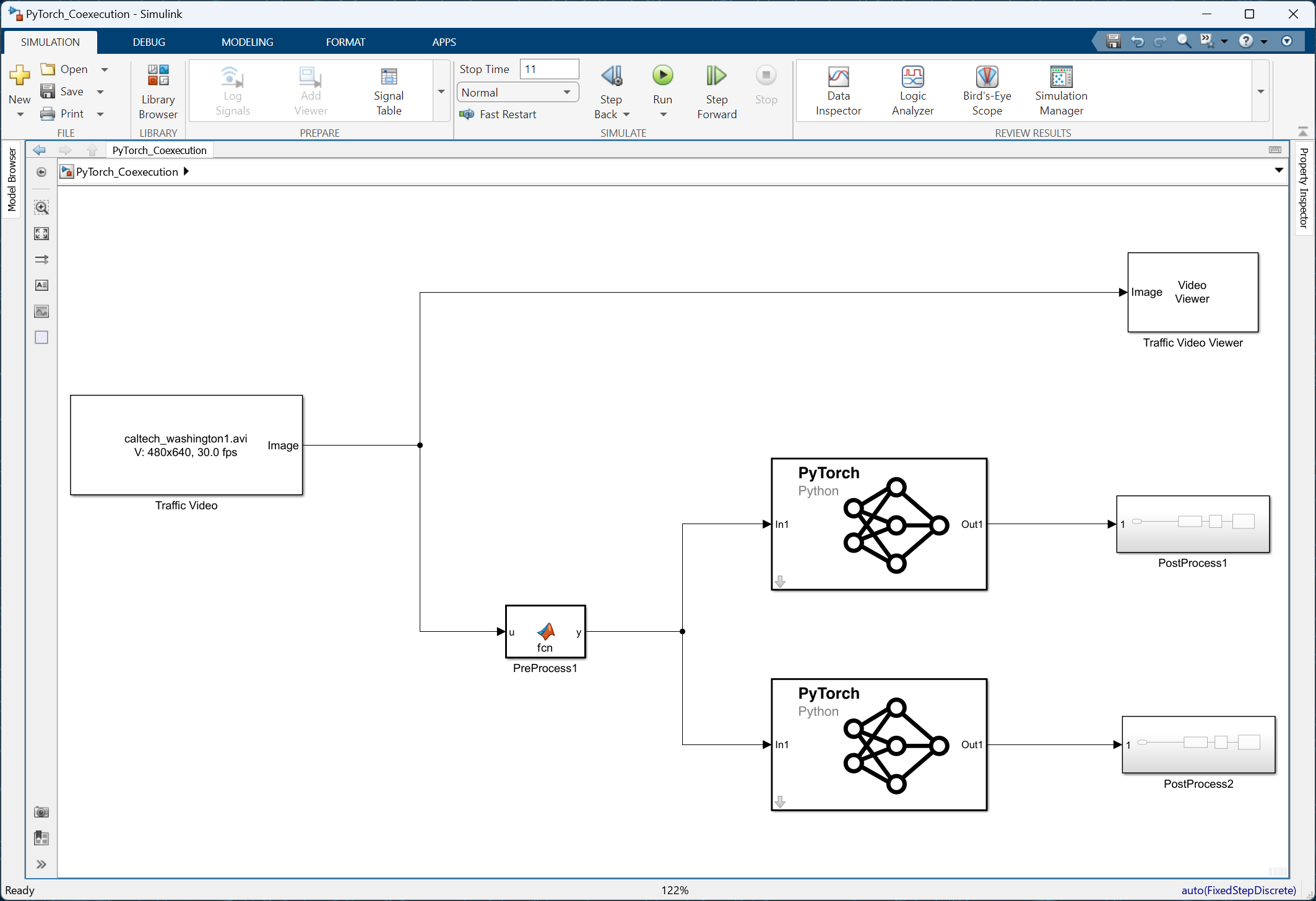
Task: Click PyTorch_Coexecution in the breadcrumb
Action: (127, 172)
